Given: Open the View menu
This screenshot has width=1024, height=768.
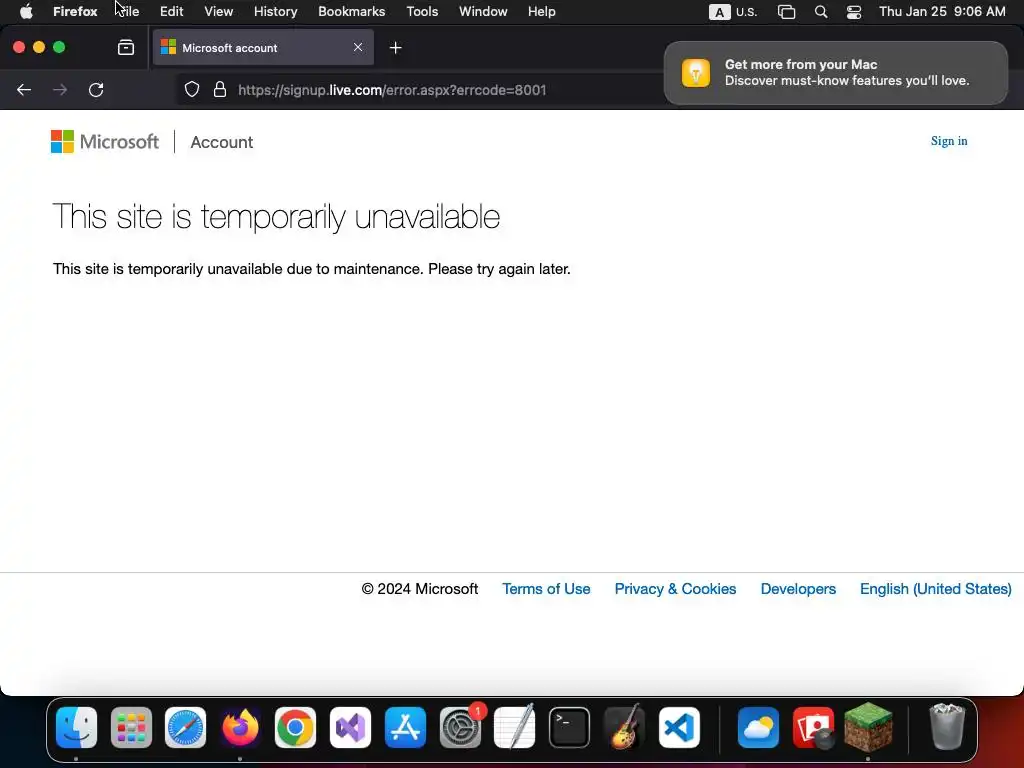Looking at the screenshot, I should click(218, 12).
